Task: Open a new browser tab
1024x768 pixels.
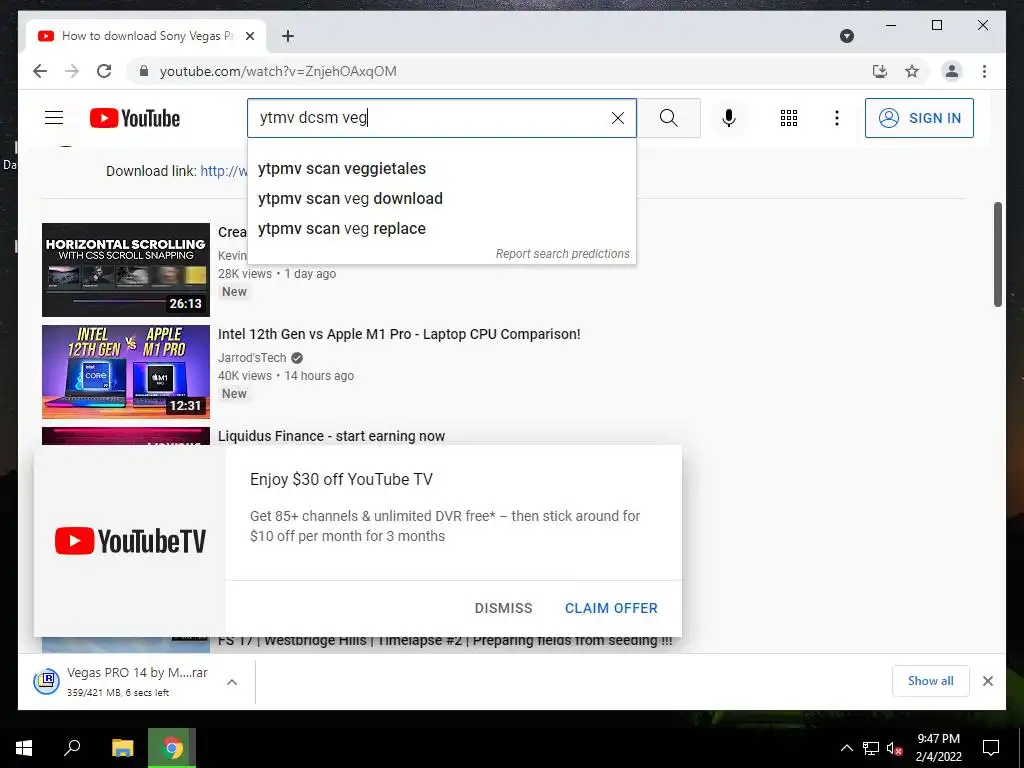Action: tap(287, 36)
